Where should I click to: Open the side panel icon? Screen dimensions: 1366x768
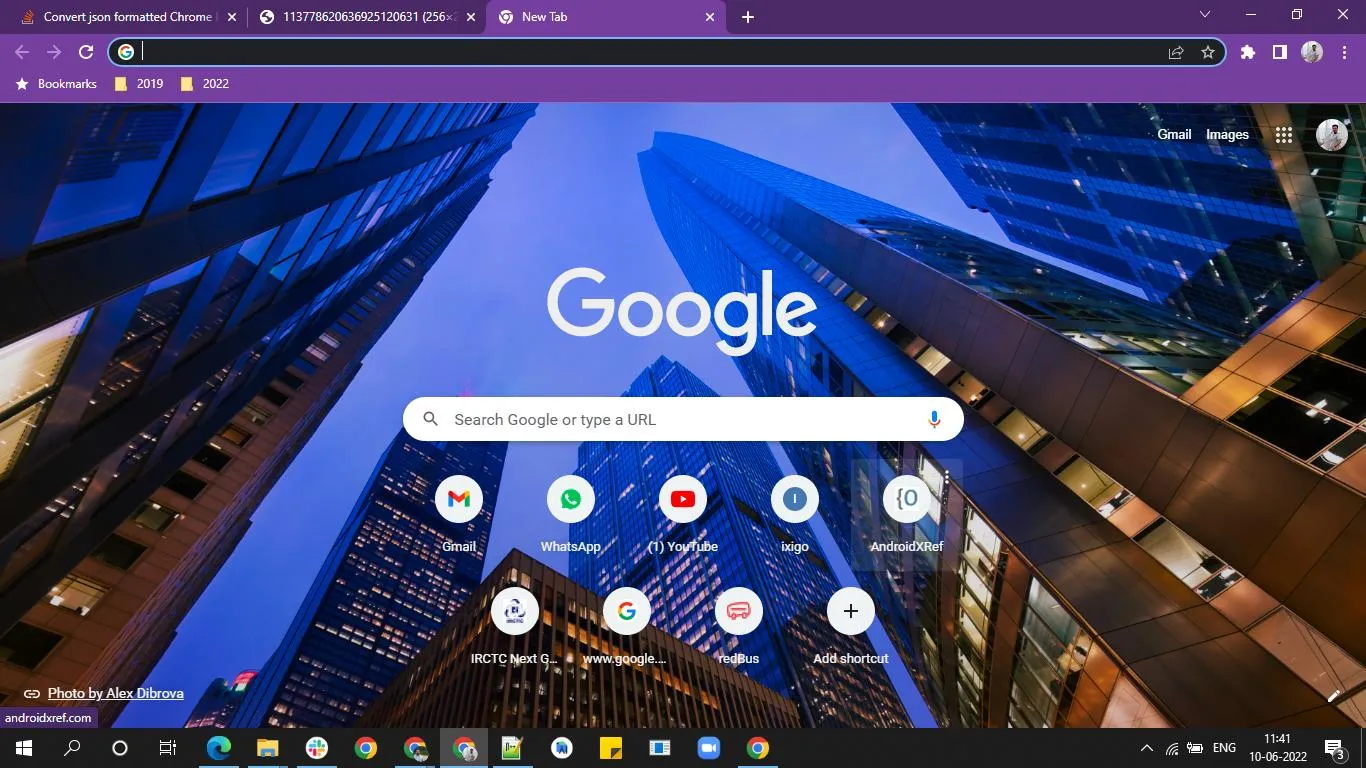pyautogui.click(x=1279, y=52)
